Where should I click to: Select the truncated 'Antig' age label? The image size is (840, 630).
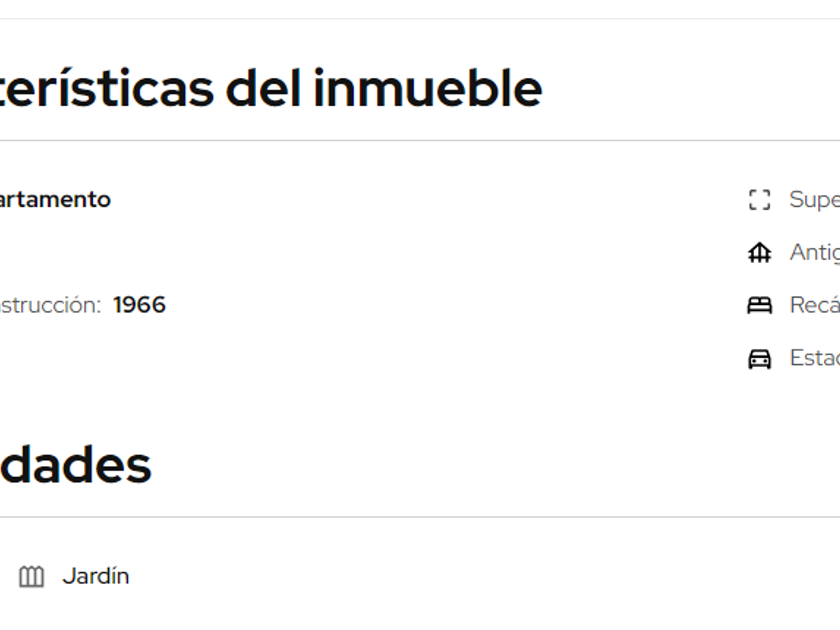[x=814, y=252]
